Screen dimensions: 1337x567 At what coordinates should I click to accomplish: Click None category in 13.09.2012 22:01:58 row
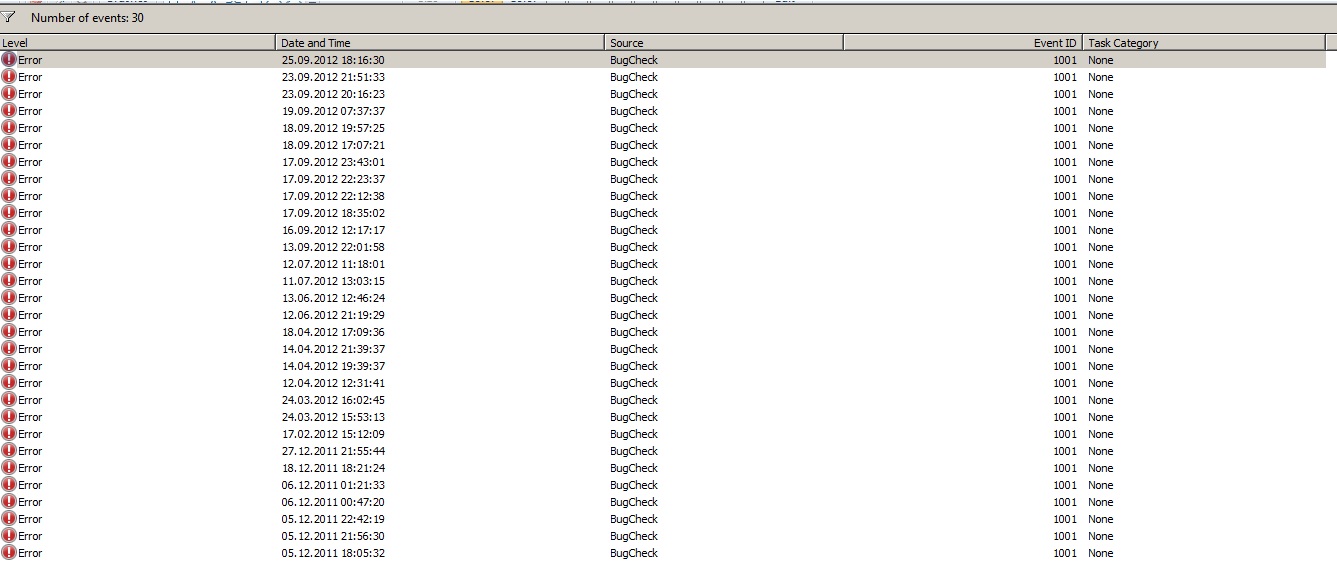click(x=1101, y=247)
